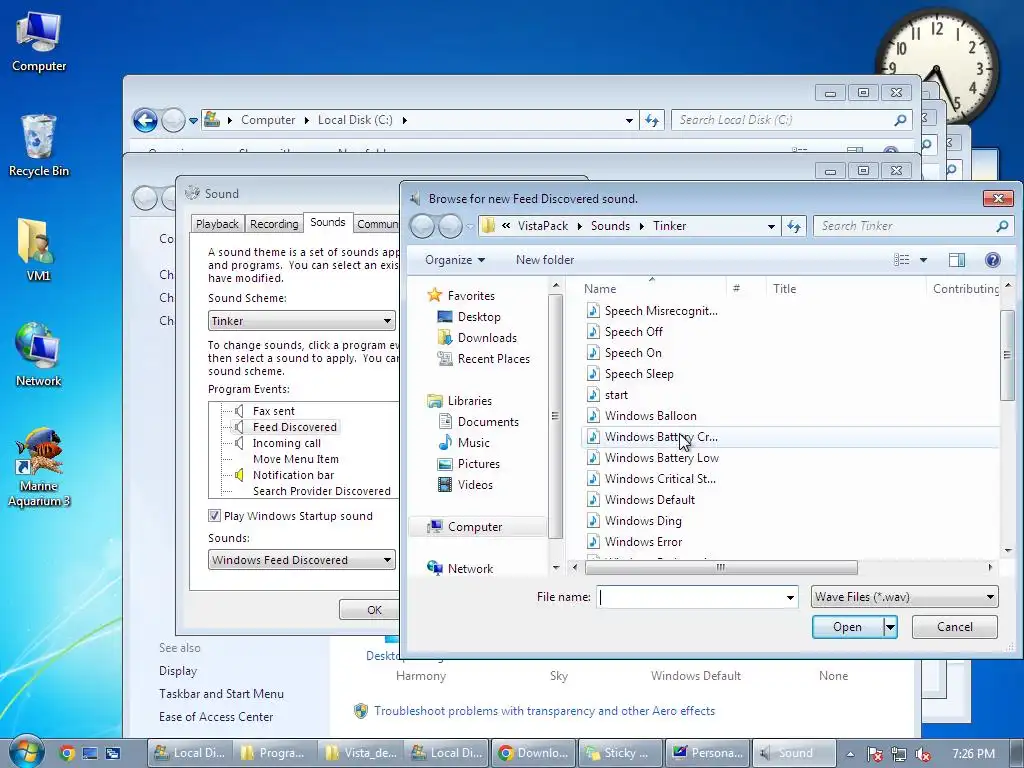Open the Documents library
This screenshot has height=768, width=1024.
(x=488, y=422)
